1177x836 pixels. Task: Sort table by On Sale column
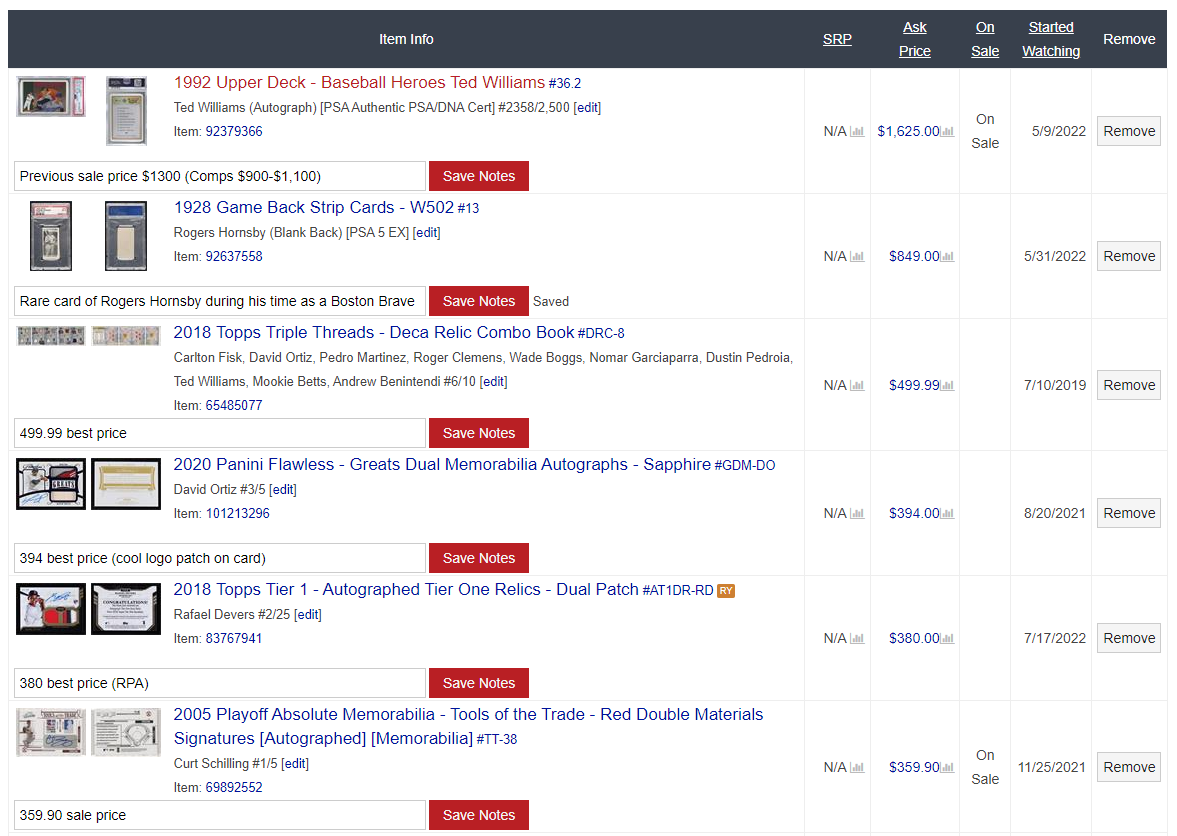(x=985, y=39)
